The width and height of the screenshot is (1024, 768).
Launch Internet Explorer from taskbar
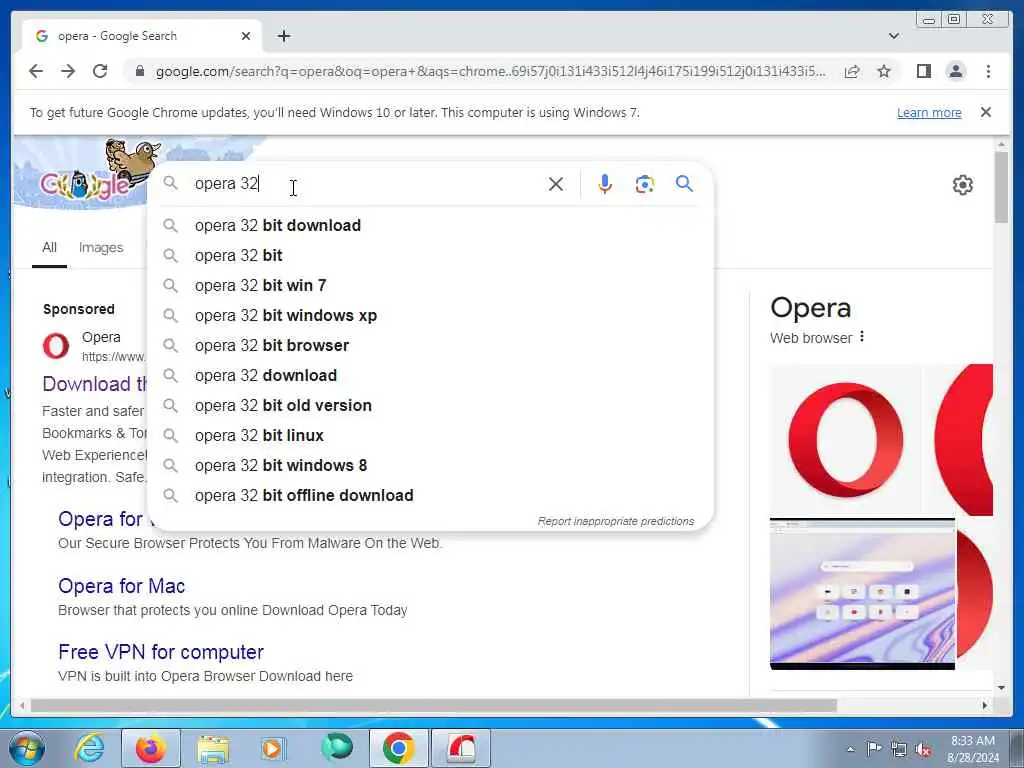88,748
